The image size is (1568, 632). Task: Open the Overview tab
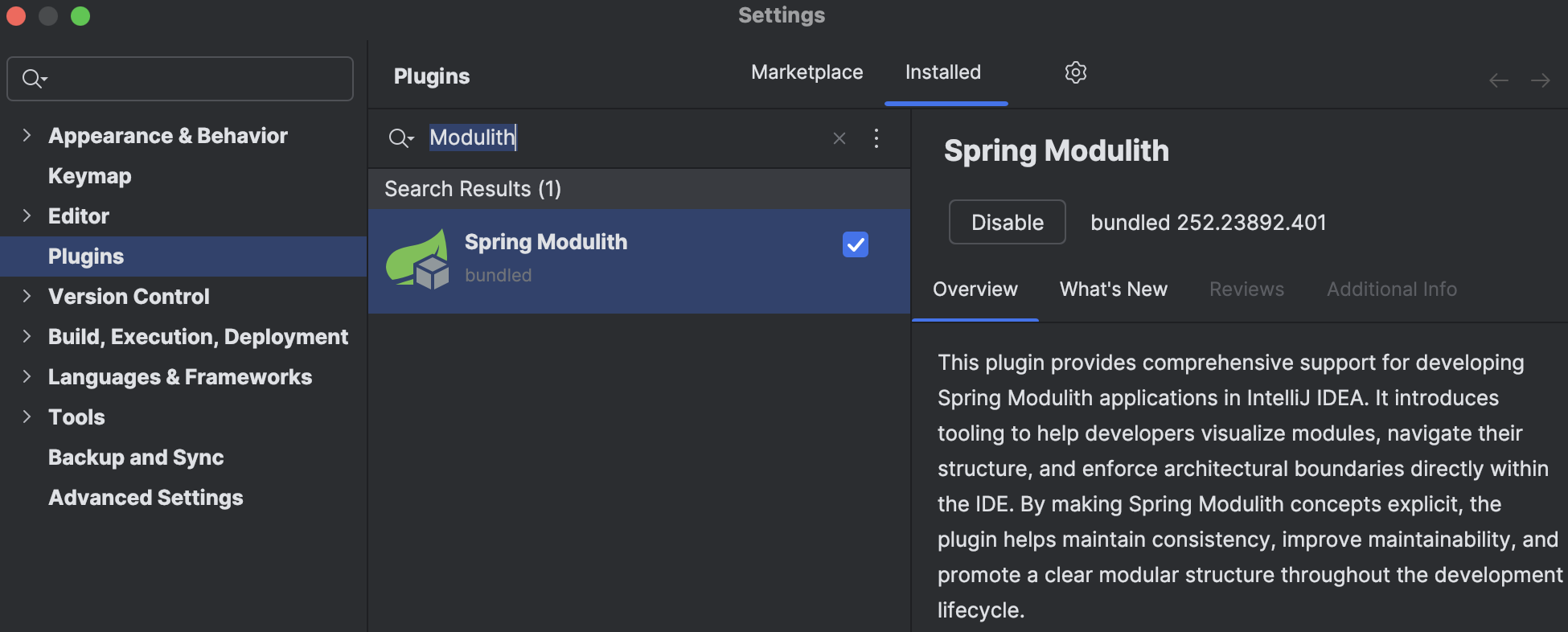point(975,289)
